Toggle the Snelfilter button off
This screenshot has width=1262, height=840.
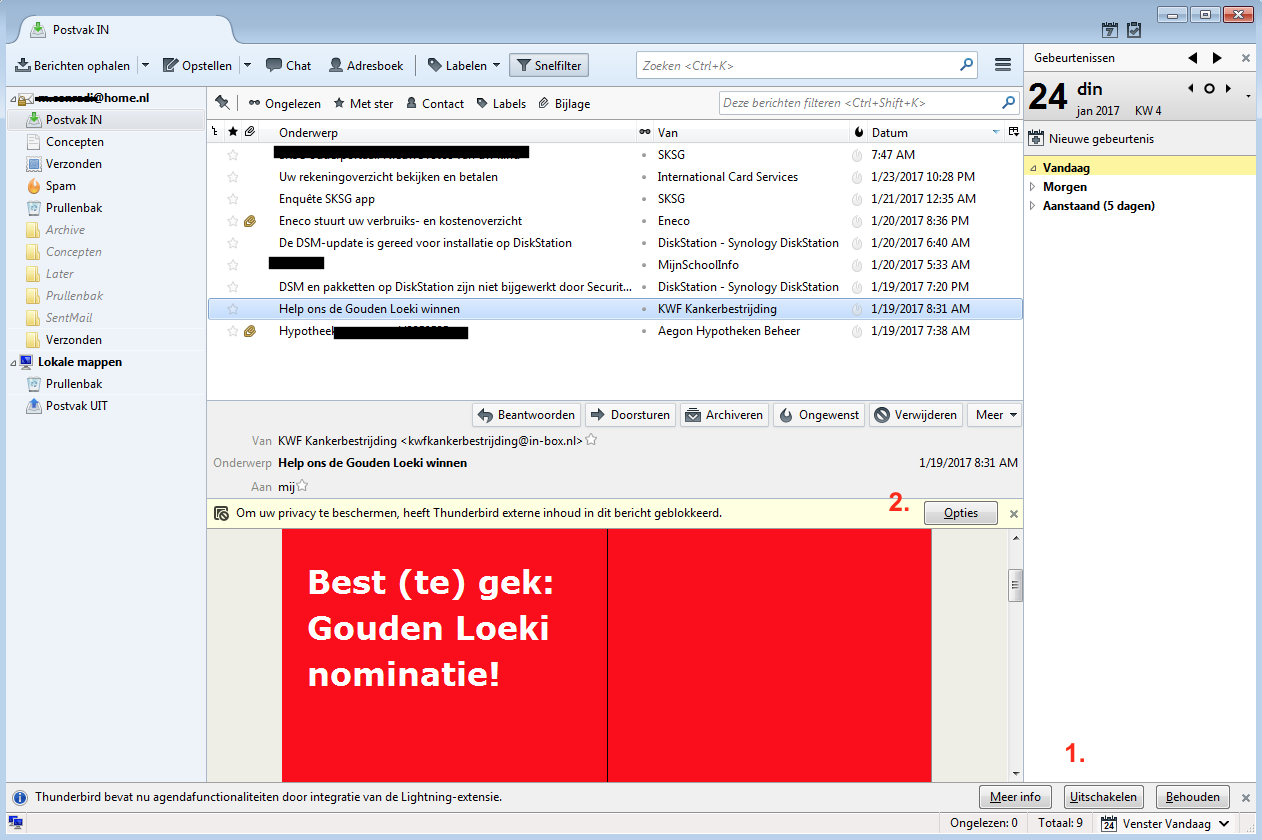point(548,66)
